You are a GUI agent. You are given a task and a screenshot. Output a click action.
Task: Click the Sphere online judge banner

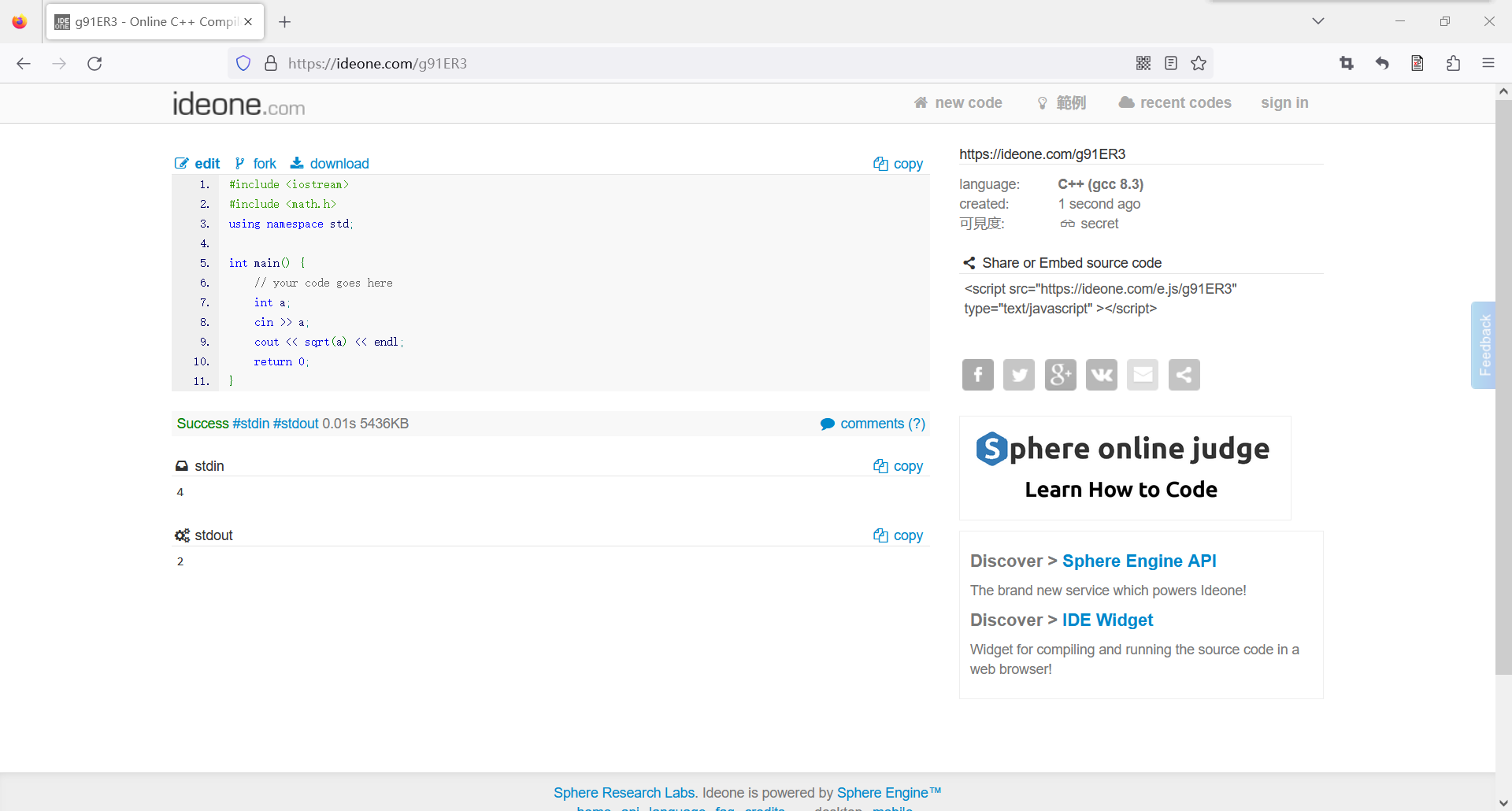point(1125,468)
